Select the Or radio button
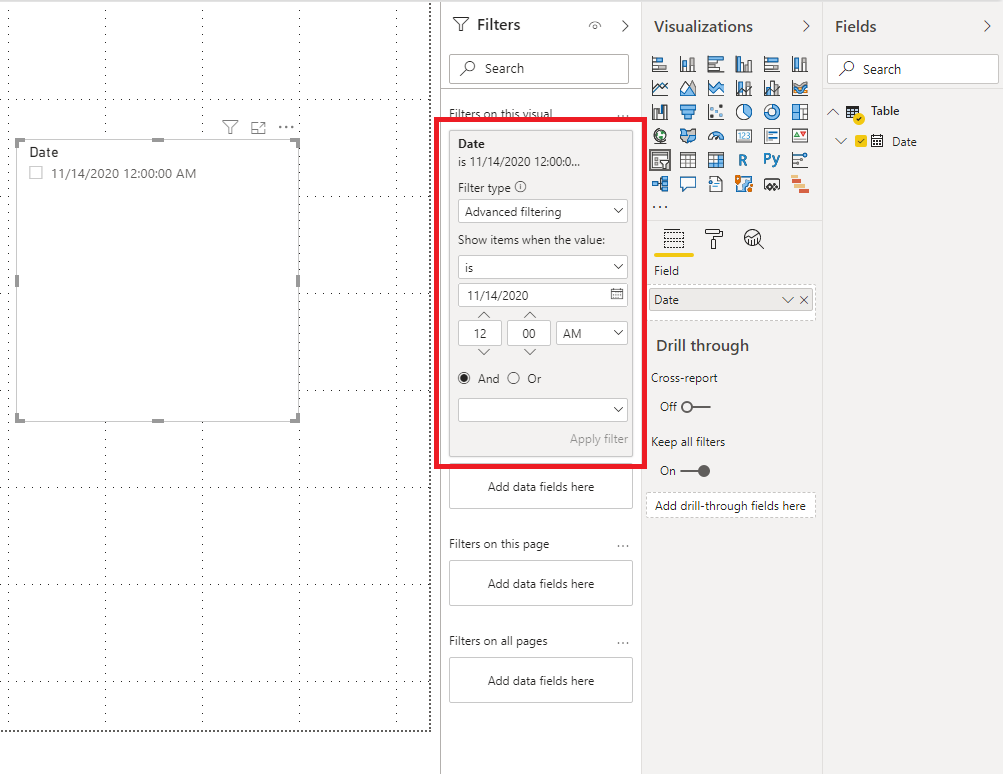1003x774 pixels. point(514,378)
